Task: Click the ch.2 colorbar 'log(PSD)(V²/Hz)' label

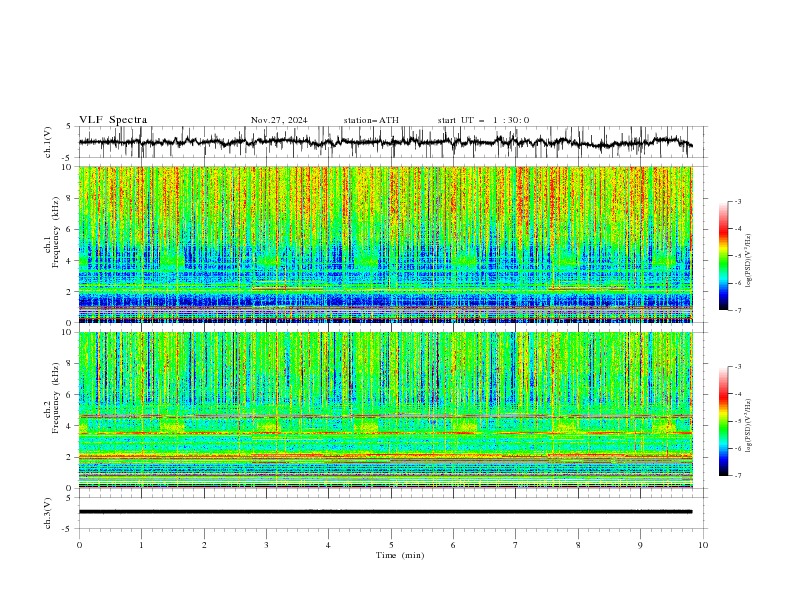Action: tap(748, 425)
